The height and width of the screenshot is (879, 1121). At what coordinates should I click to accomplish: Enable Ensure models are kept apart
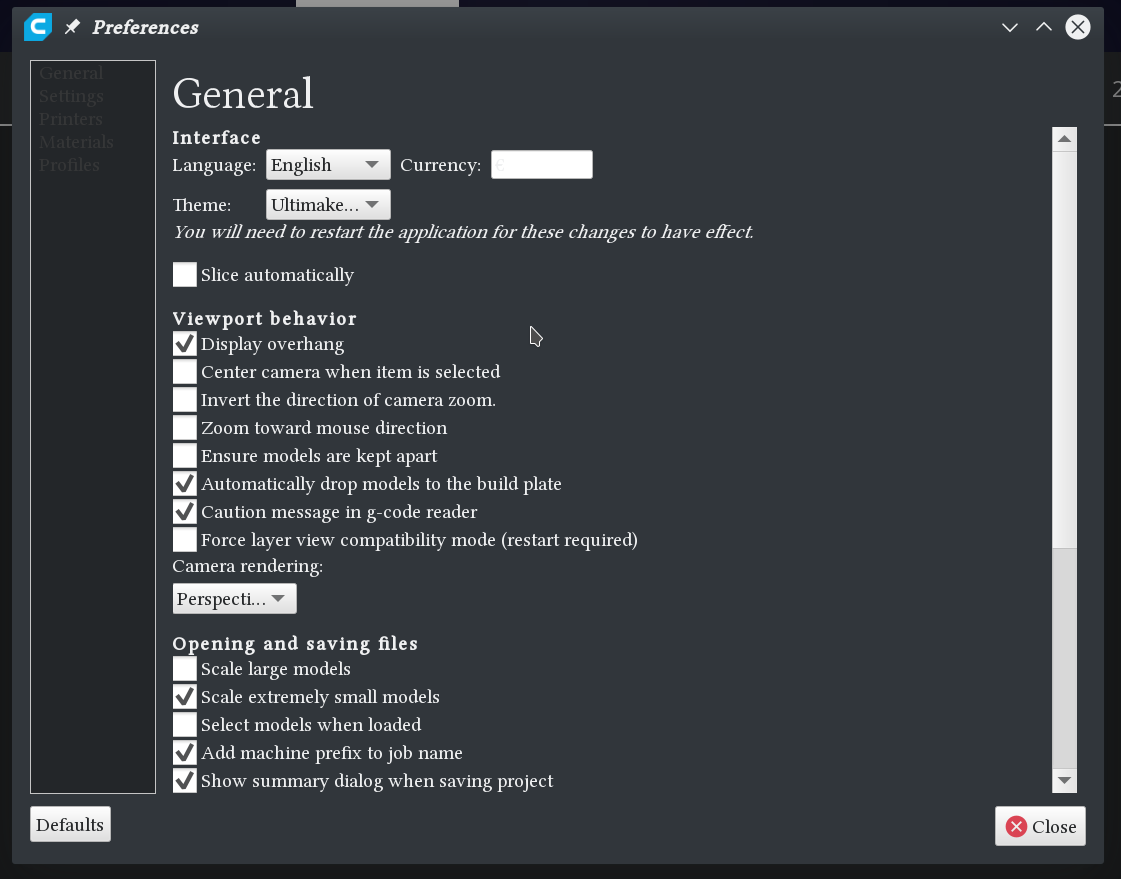[x=184, y=455]
